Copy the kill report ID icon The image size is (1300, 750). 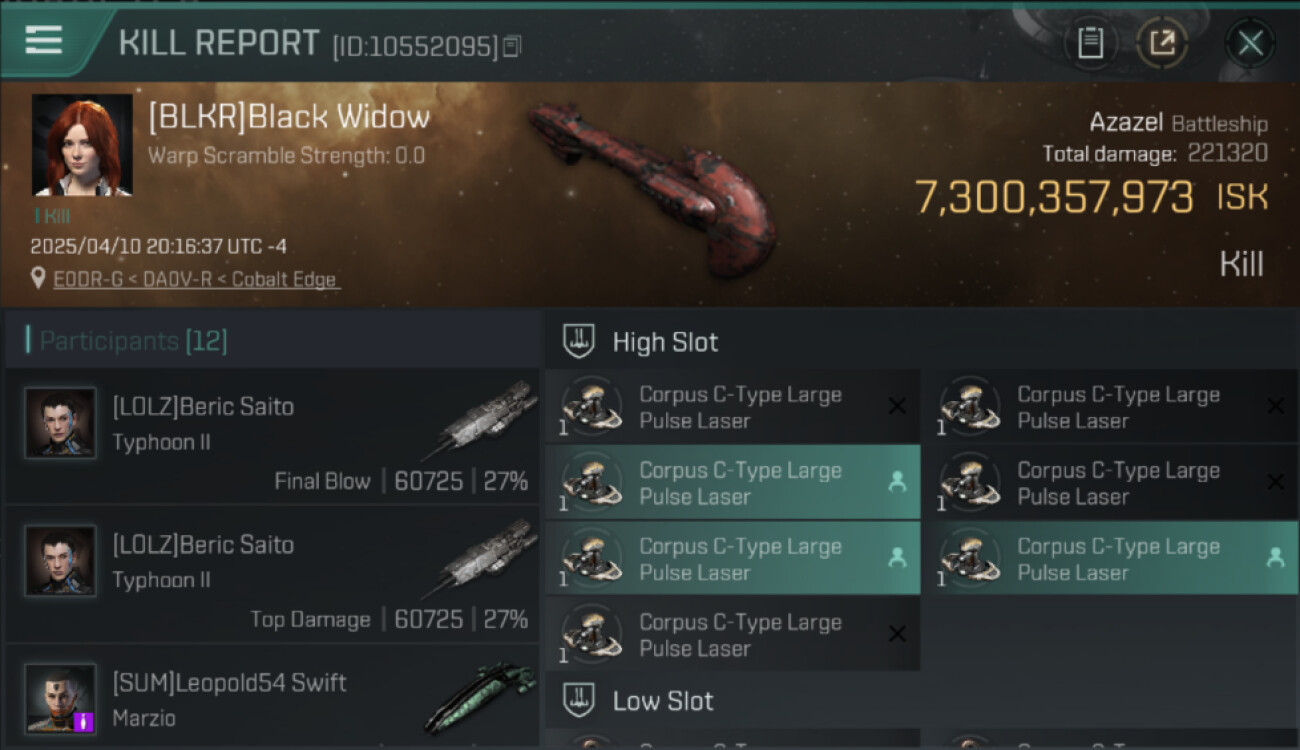coord(512,46)
